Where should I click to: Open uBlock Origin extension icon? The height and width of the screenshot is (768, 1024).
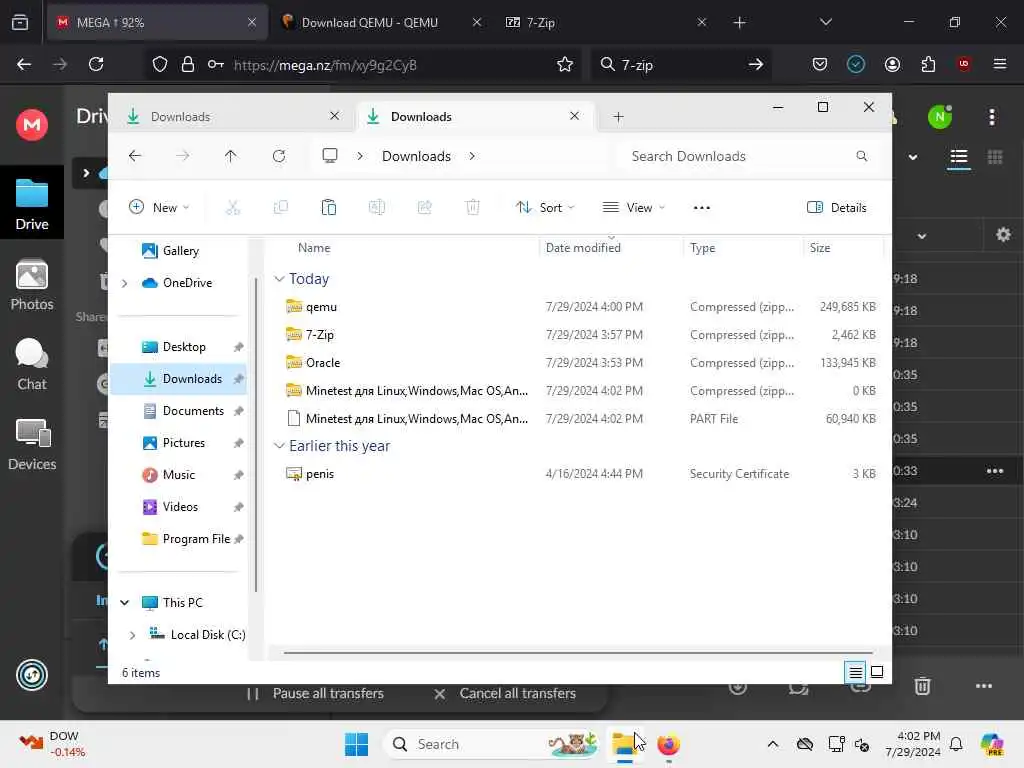pyautogui.click(x=963, y=64)
